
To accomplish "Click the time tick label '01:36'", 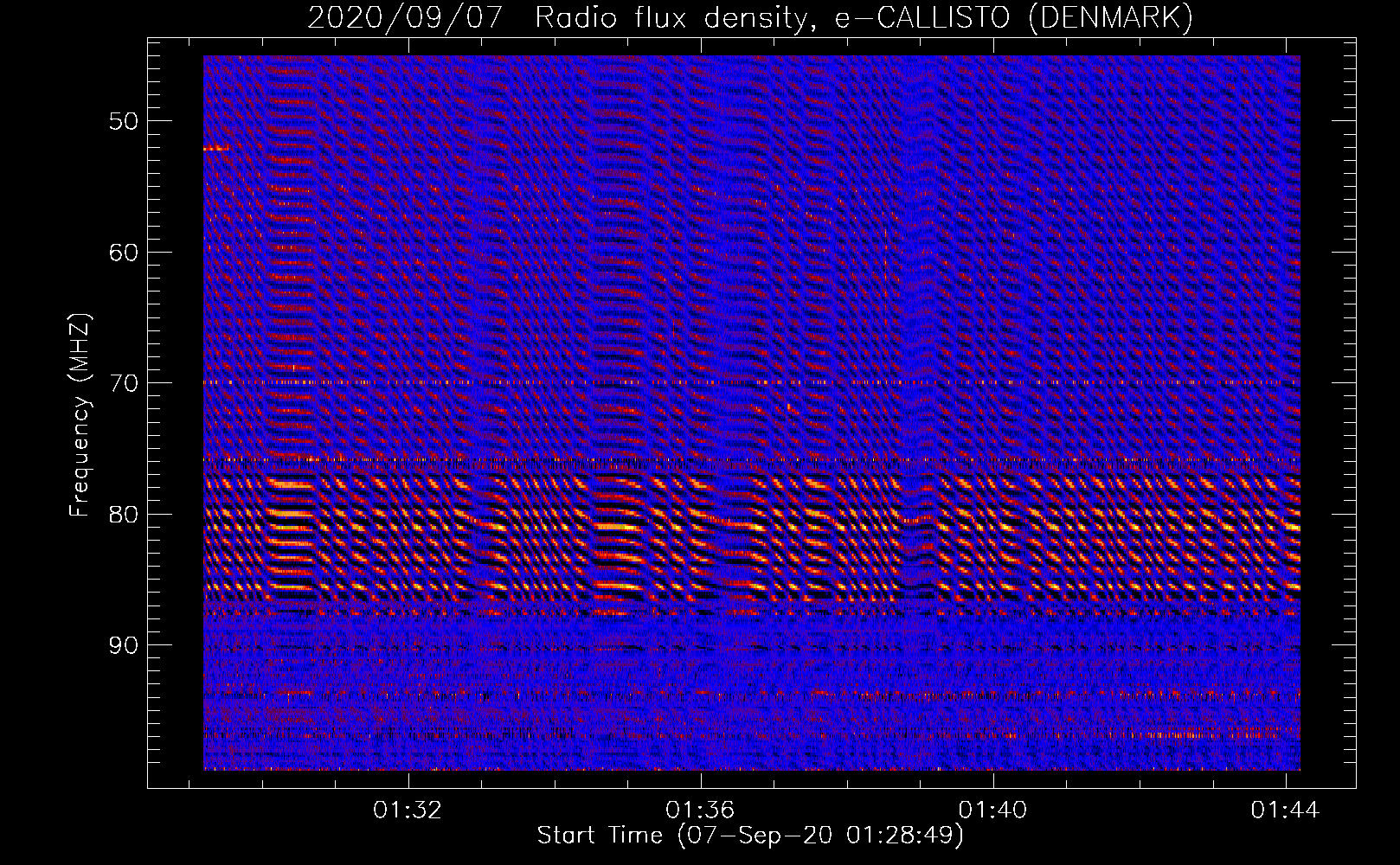I will pyautogui.click(x=700, y=810).
